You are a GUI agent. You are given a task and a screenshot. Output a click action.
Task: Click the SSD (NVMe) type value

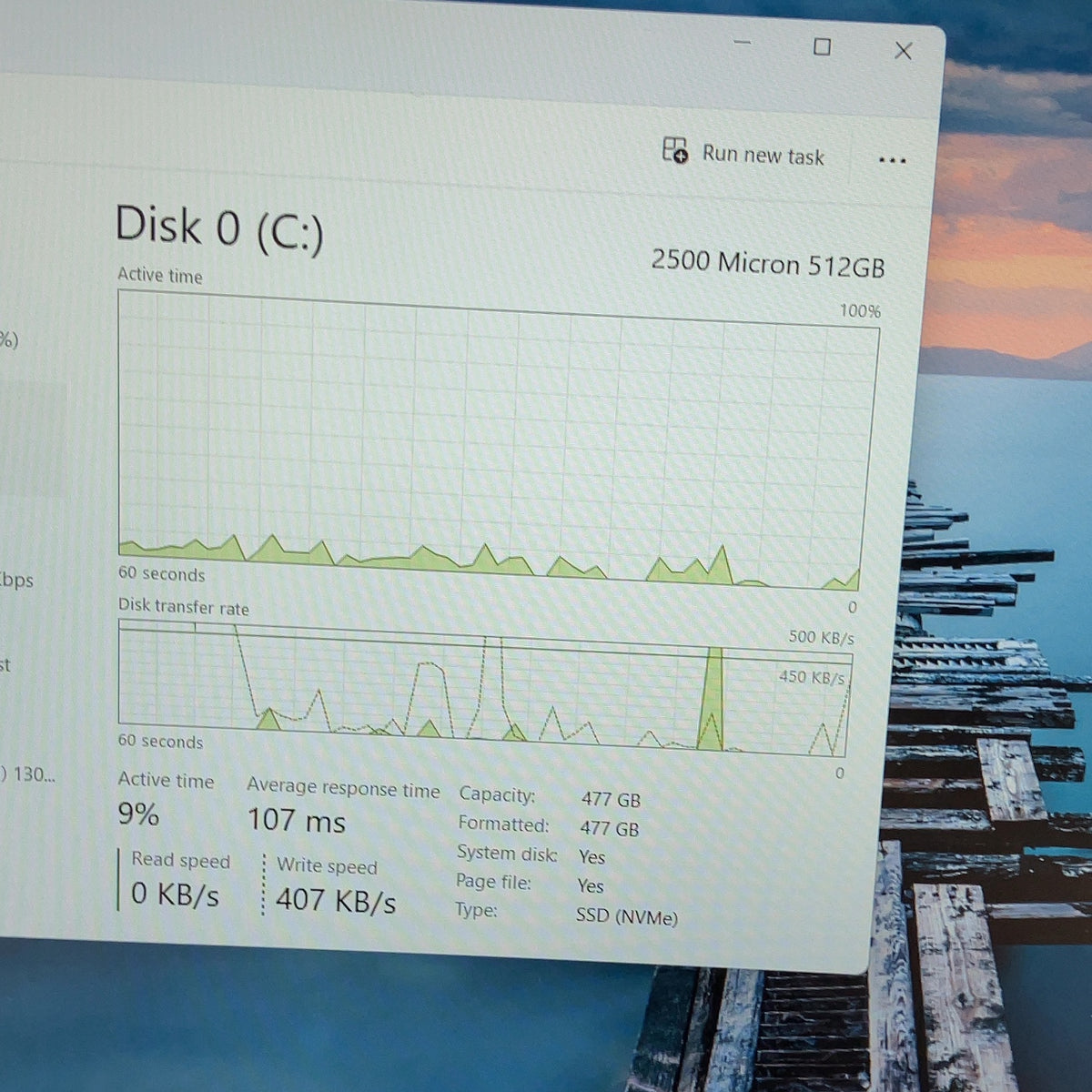tap(627, 915)
